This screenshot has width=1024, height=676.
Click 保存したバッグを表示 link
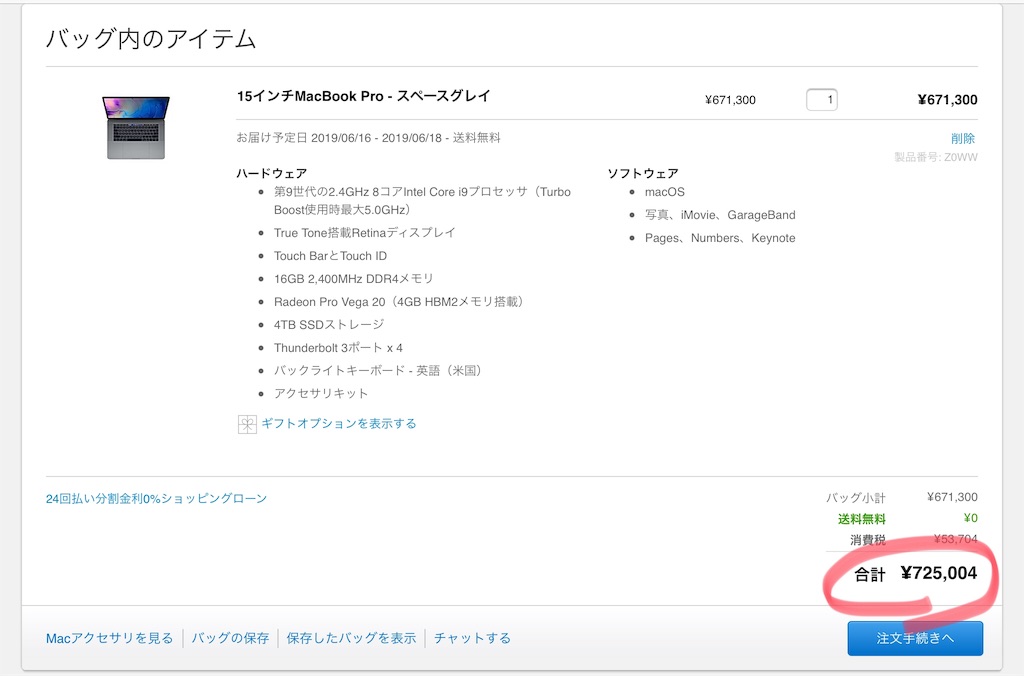(351, 638)
